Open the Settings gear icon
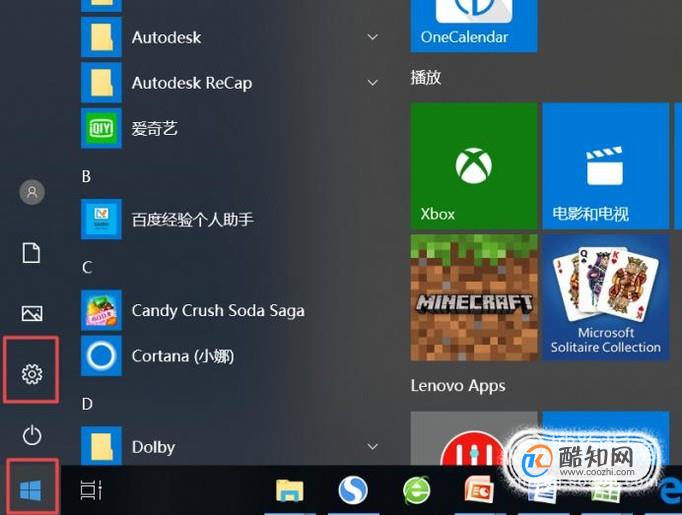Image resolution: width=682 pixels, height=515 pixels. coord(32,374)
